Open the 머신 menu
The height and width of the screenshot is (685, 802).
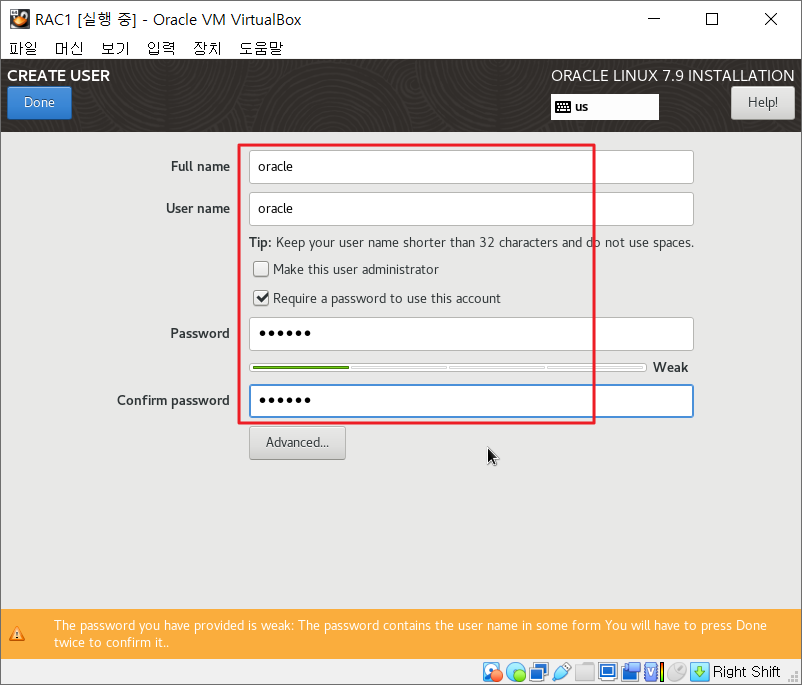pyautogui.click(x=69, y=48)
